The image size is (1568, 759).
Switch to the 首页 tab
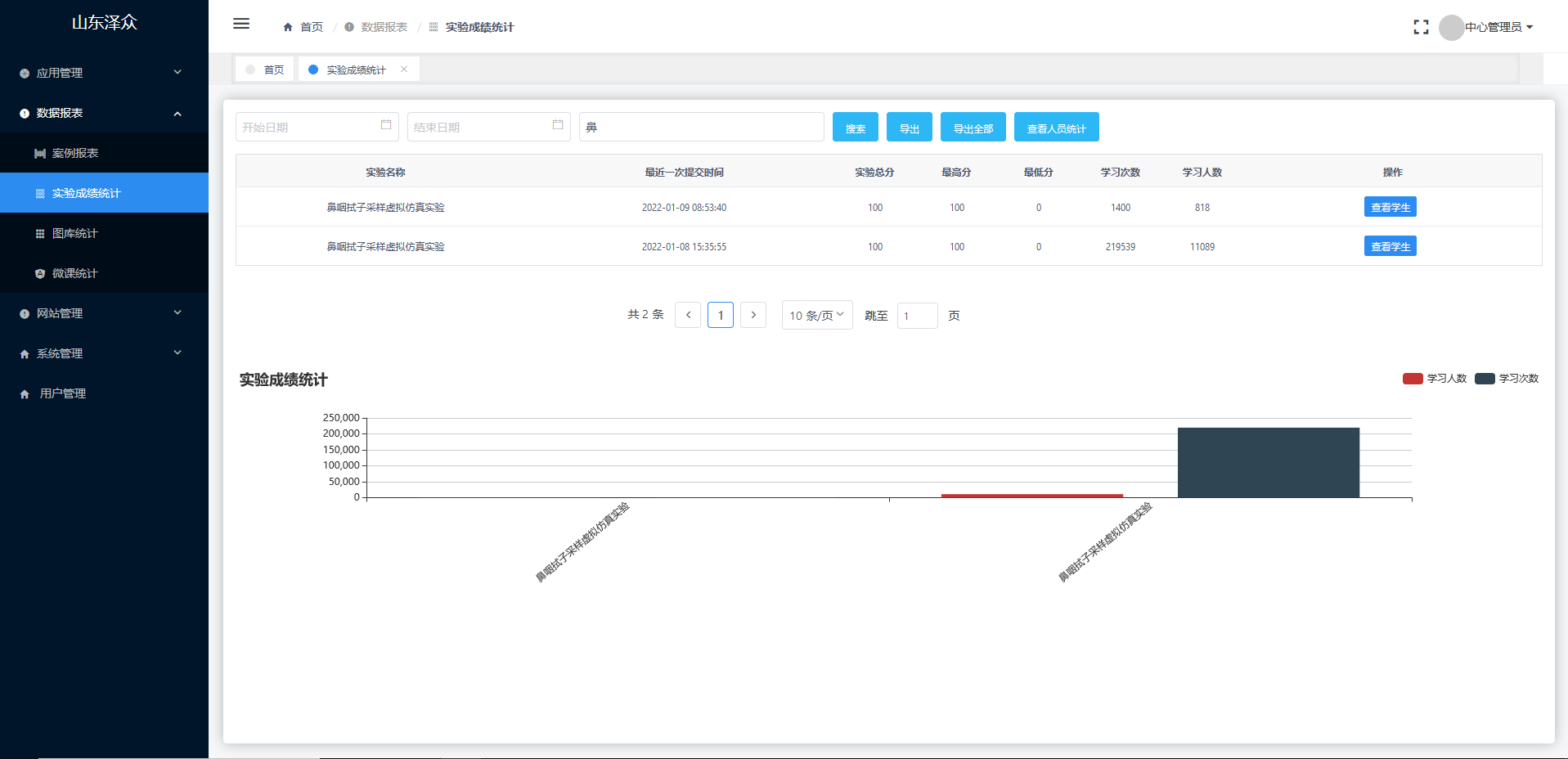[266, 70]
